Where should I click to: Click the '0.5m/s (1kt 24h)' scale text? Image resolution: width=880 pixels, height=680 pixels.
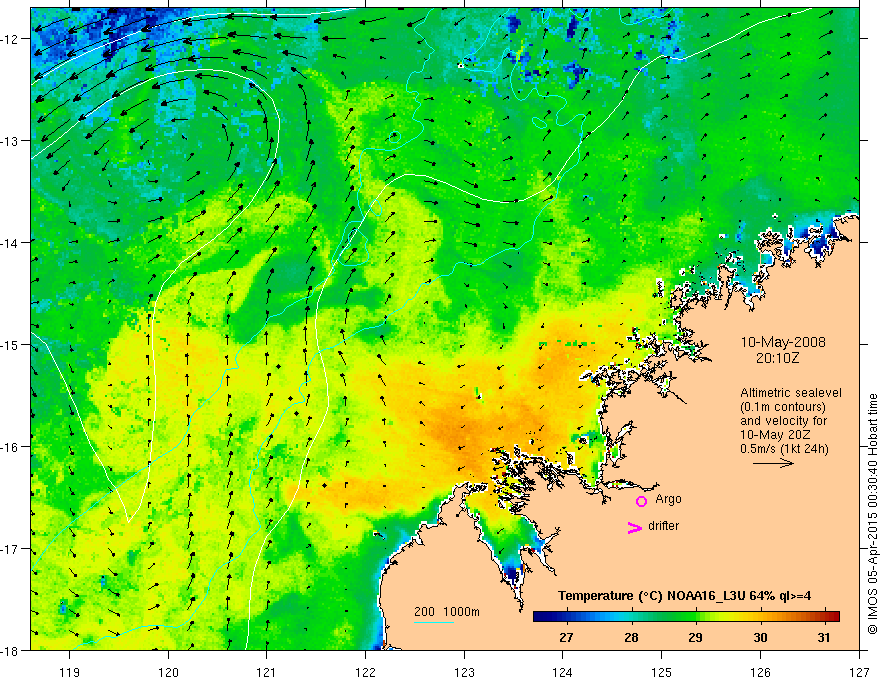[x=785, y=449]
